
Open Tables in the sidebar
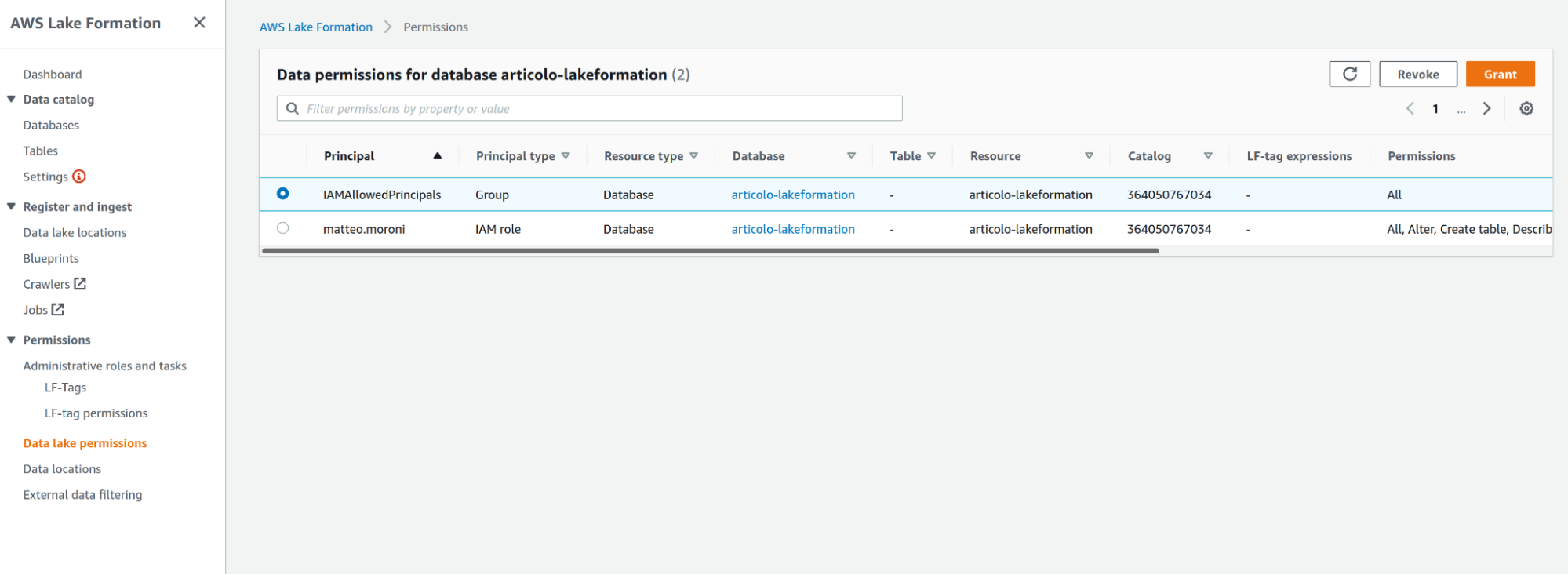point(41,151)
